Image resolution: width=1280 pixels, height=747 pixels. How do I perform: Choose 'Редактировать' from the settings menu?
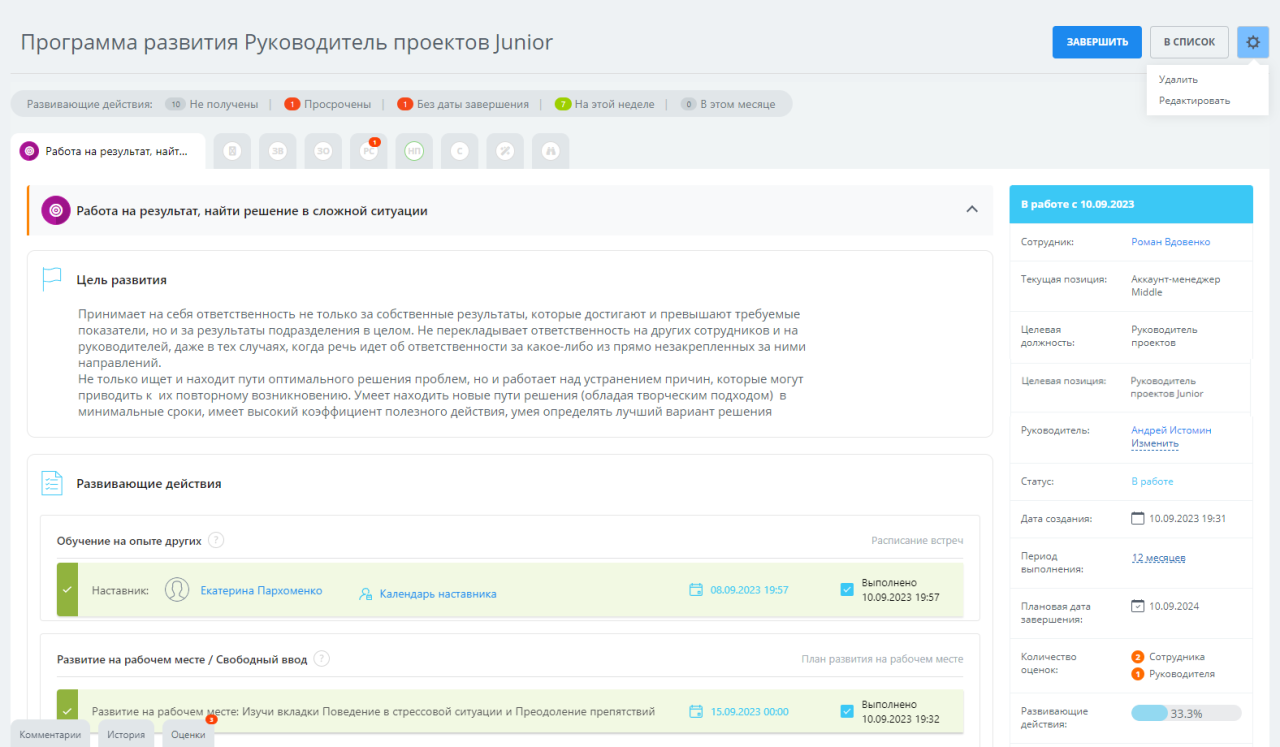coord(1194,100)
